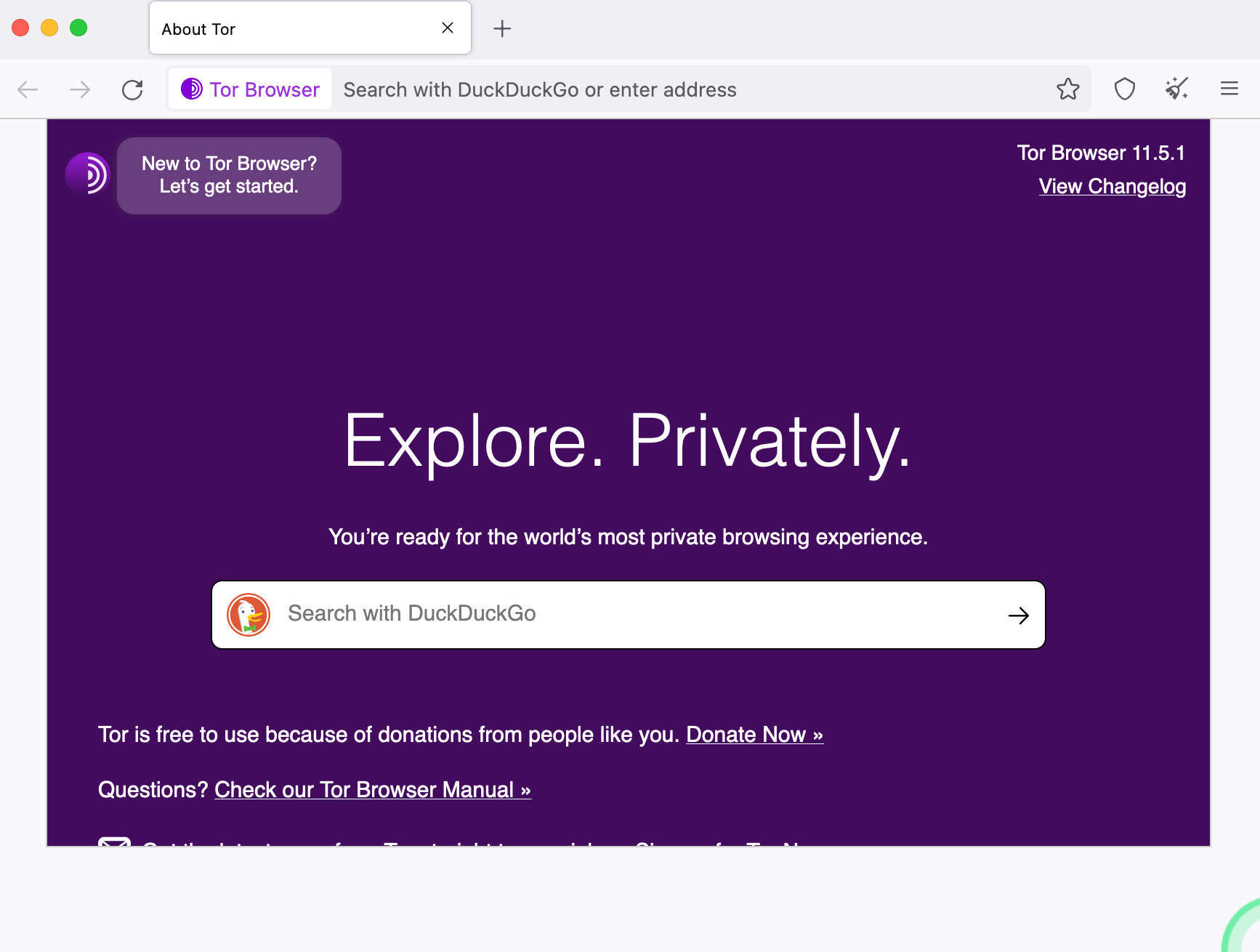Viewport: 1260px width, 952px height.
Task: Click the macOS red close window button
Action: coord(20,28)
